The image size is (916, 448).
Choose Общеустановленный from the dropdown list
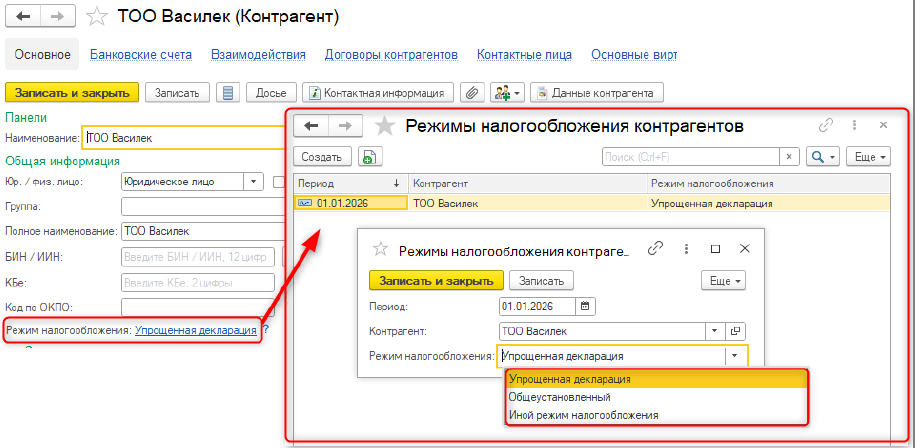click(559, 397)
